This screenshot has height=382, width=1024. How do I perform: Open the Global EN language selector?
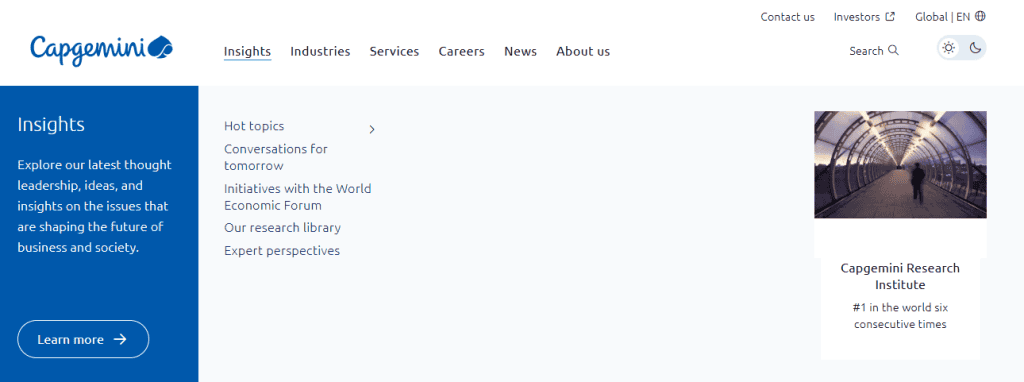(950, 17)
